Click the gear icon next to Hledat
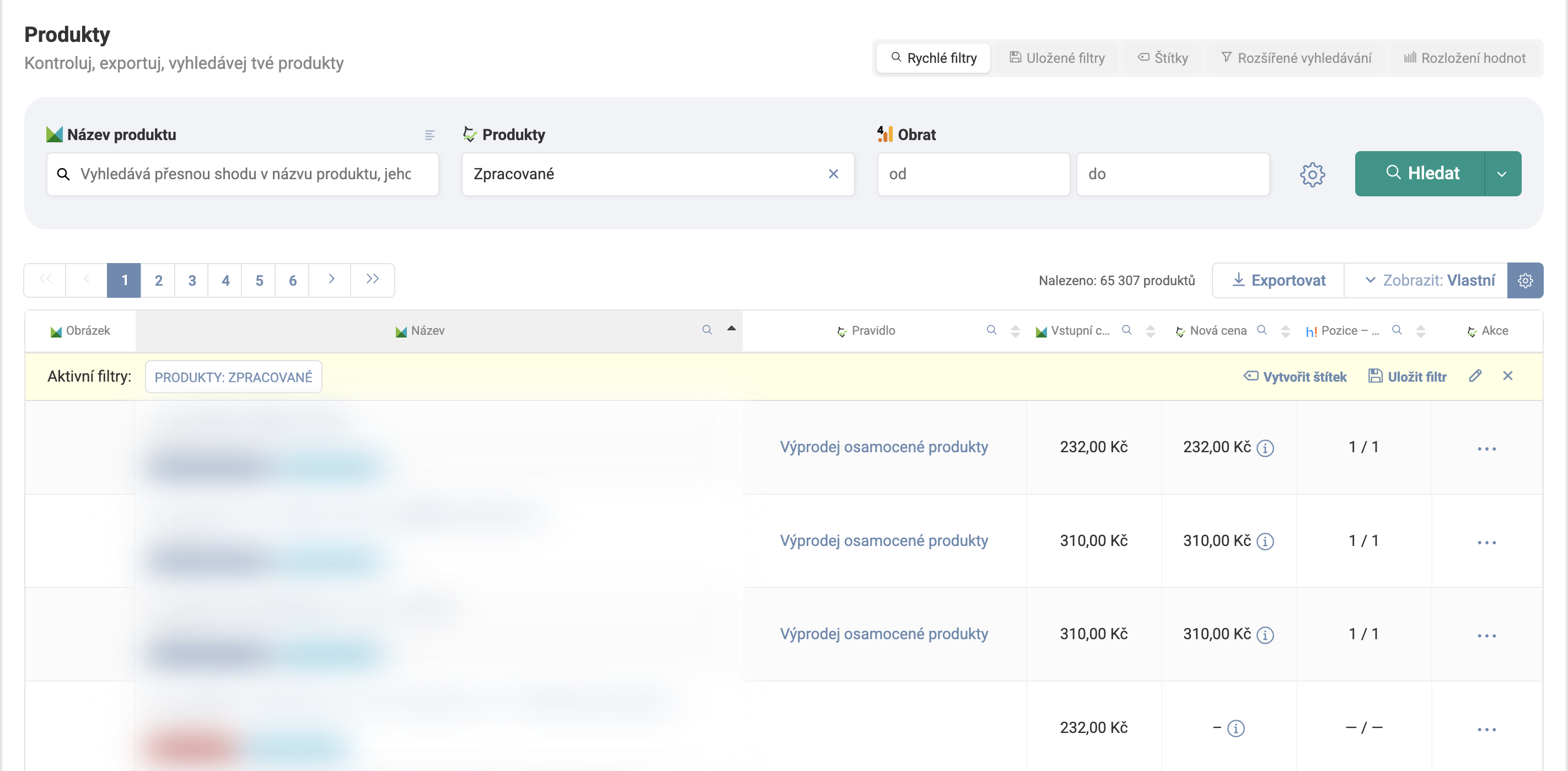The image size is (1568, 771). point(1312,174)
